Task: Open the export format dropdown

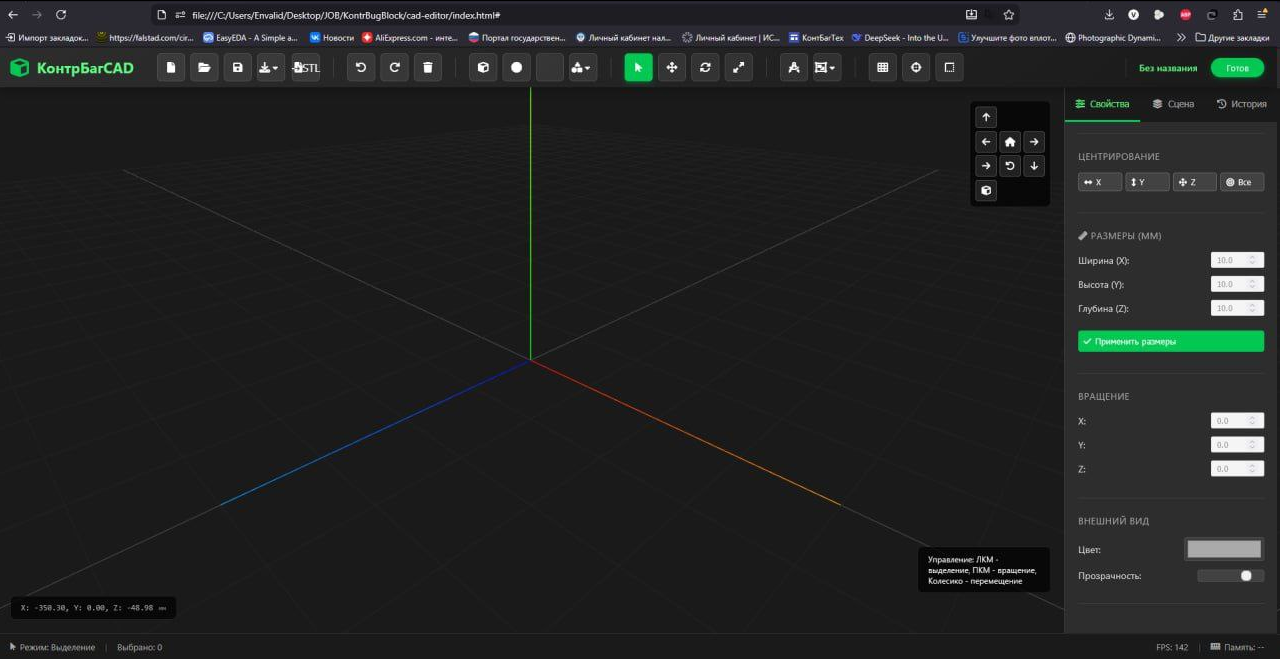Action: click(270, 67)
